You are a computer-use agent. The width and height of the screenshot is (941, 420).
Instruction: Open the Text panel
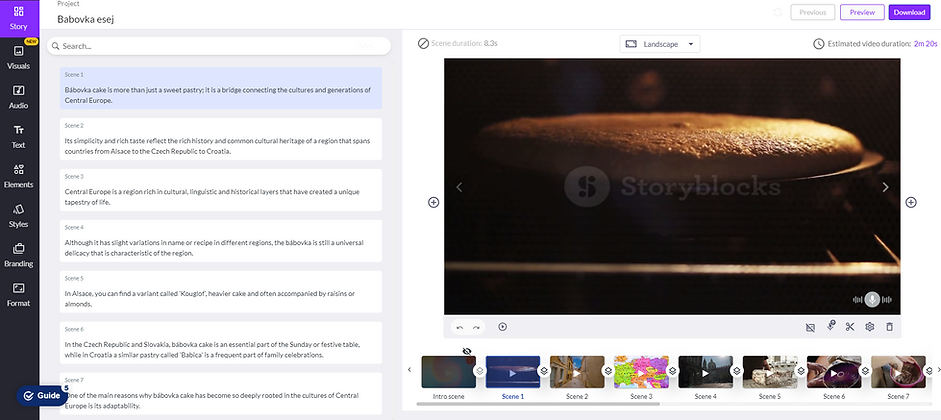tap(19, 137)
